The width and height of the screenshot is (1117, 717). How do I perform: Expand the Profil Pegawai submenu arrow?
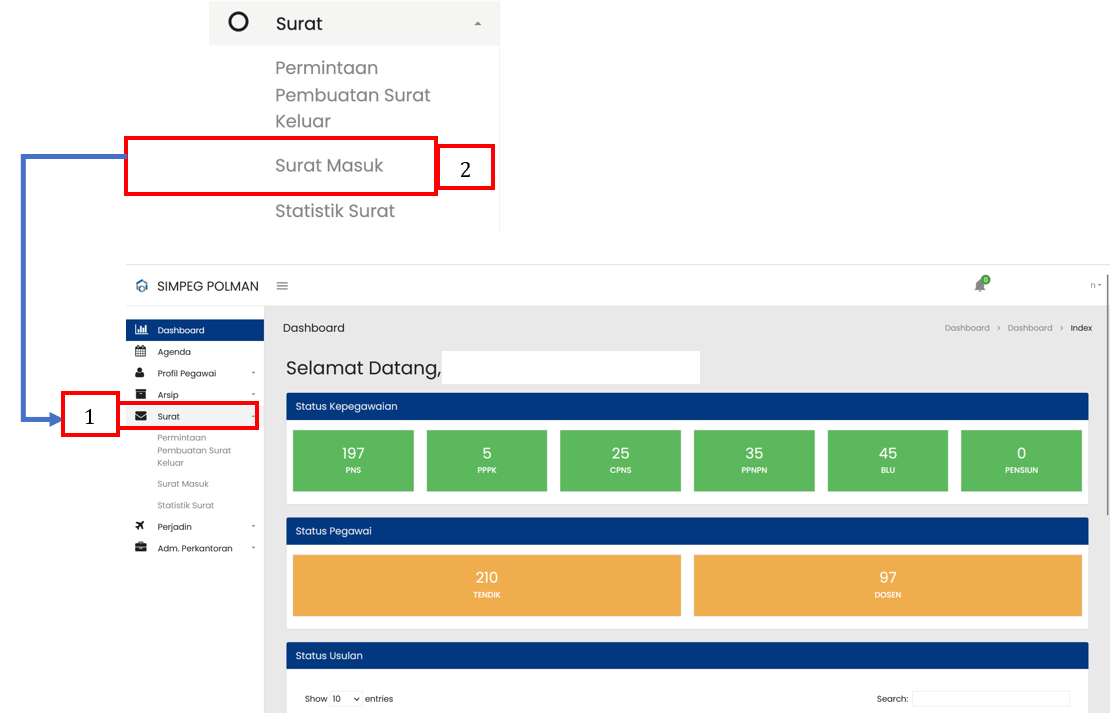pos(254,373)
